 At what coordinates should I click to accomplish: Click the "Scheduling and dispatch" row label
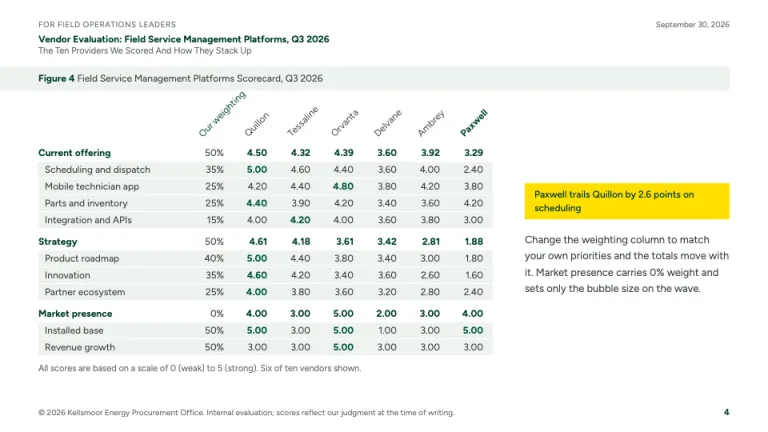[97, 169]
